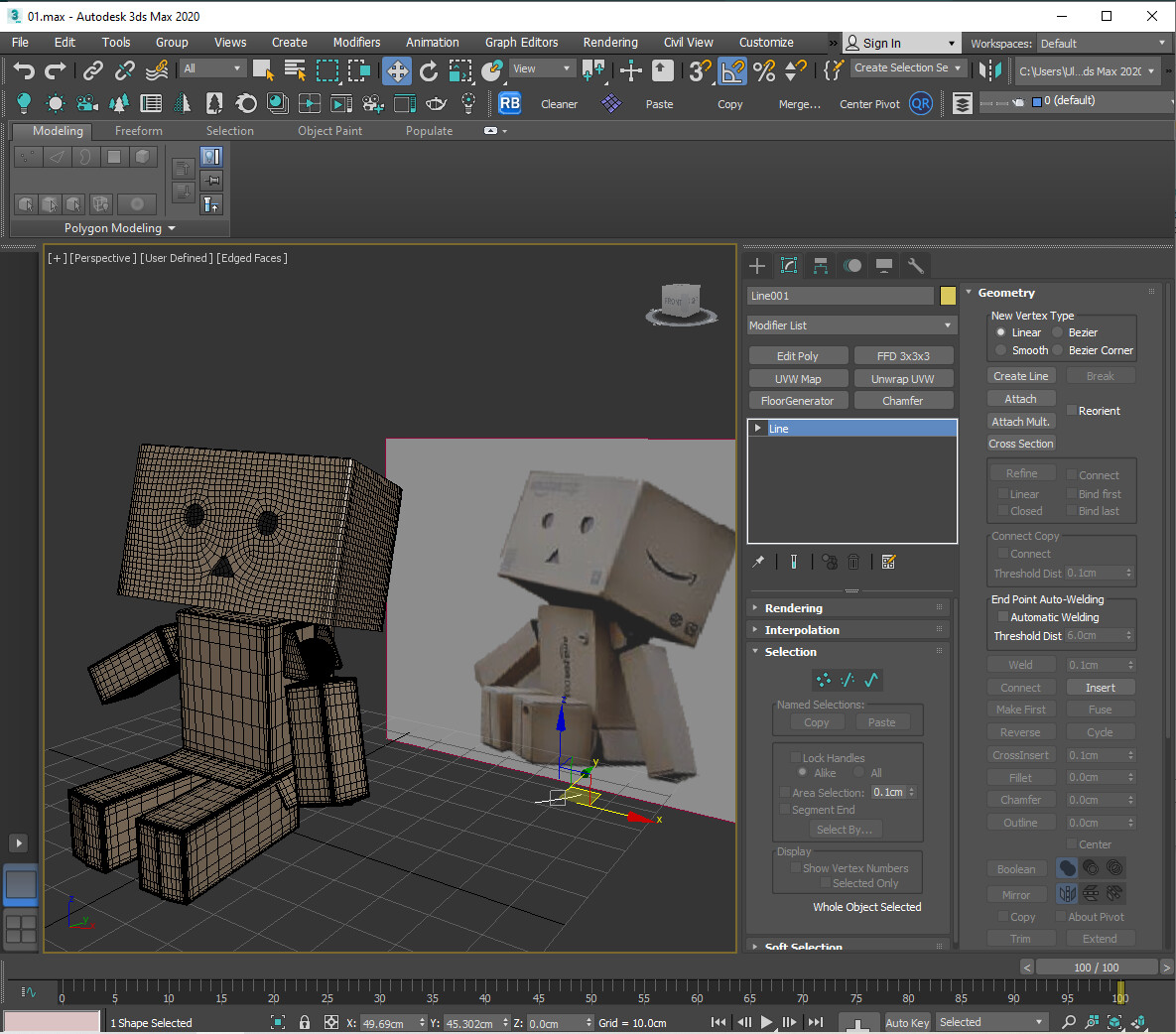1176x1034 pixels.
Task: Click the Unlink Selection icon
Action: 124,70
